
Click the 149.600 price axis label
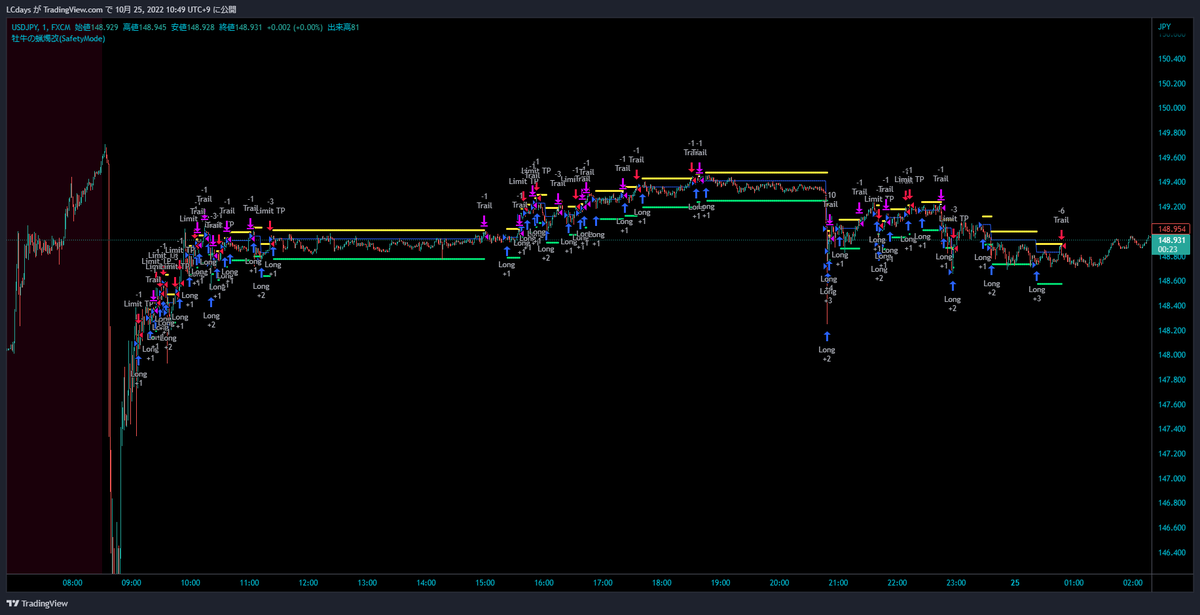tap(1172, 158)
